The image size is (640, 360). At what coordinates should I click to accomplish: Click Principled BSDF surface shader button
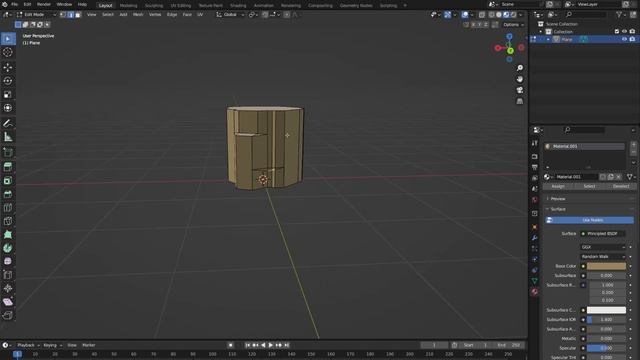click(603, 234)
